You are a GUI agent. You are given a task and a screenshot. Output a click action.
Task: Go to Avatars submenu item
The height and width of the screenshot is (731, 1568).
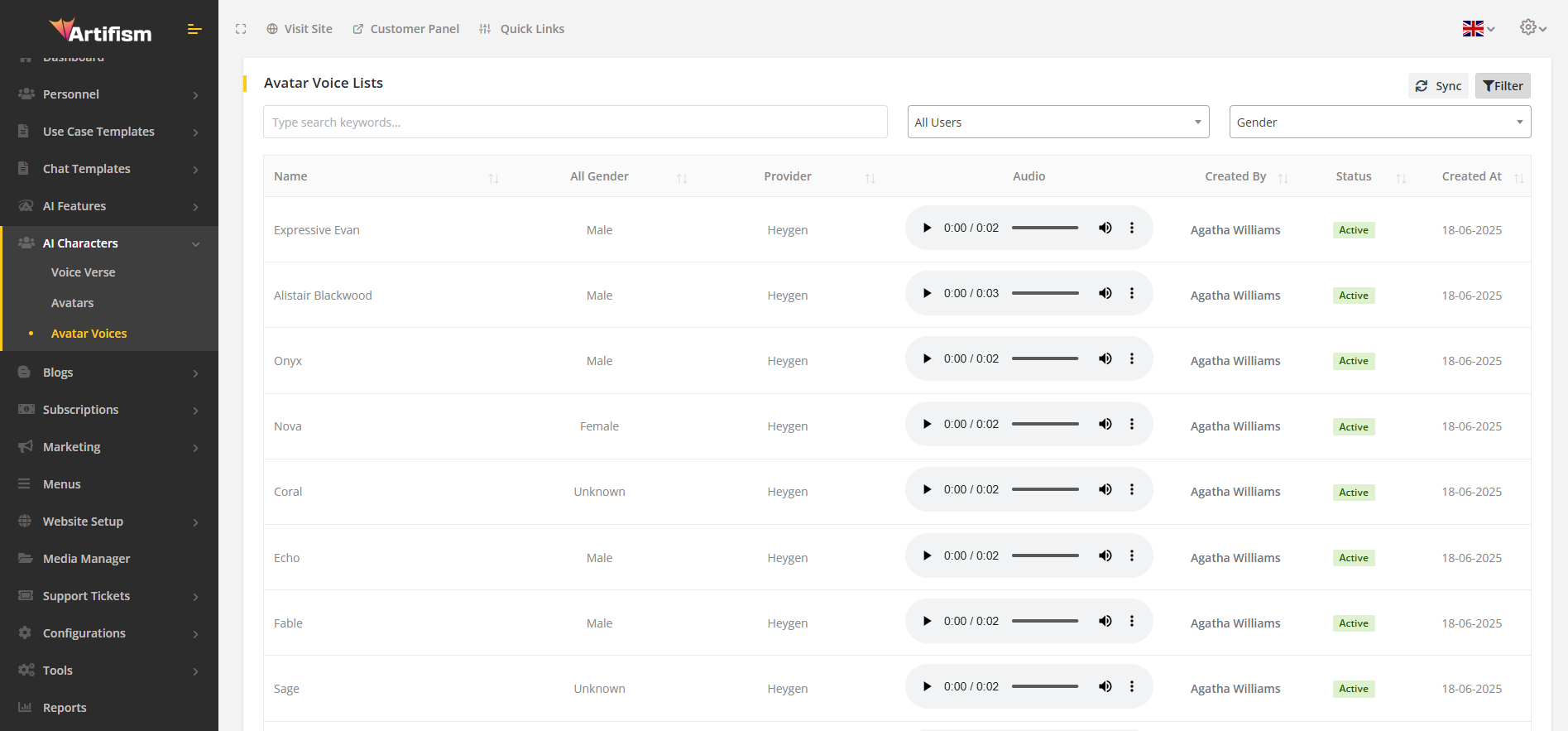(x=73, y=303)
